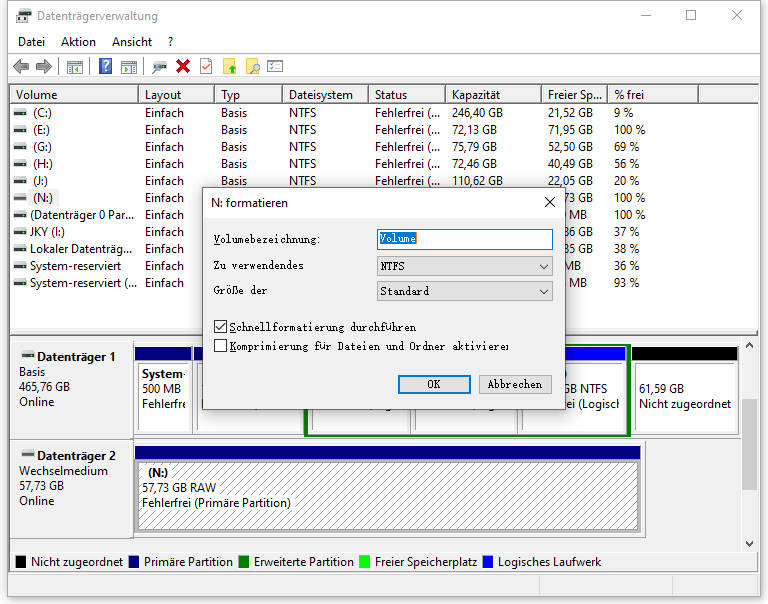Sort by the % frei column header

click(653, 95)
